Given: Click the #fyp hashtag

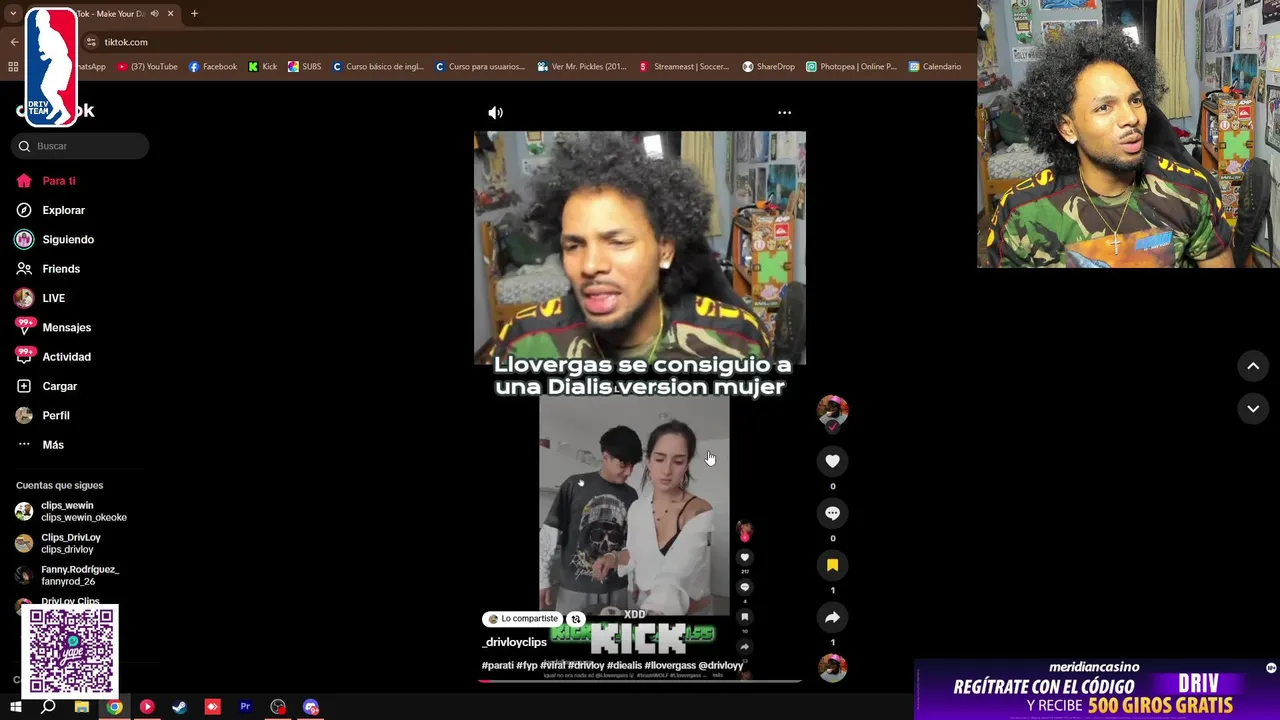Looking at the screenshot, I should coord(527,665).
